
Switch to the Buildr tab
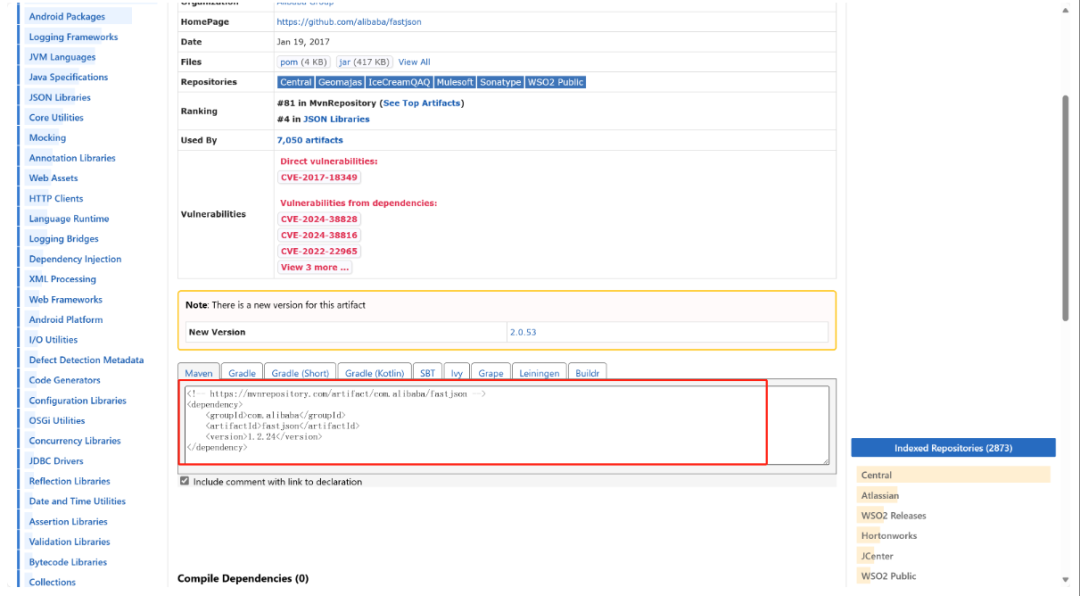pos(587,373)
